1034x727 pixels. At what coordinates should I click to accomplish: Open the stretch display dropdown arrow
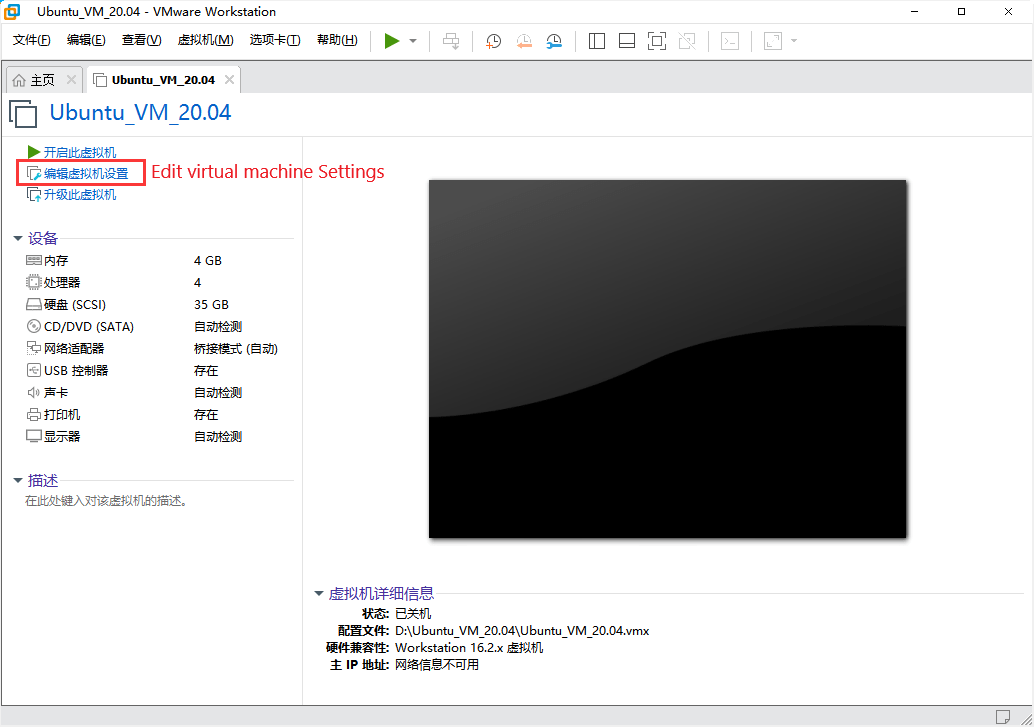tap(794, 41)
